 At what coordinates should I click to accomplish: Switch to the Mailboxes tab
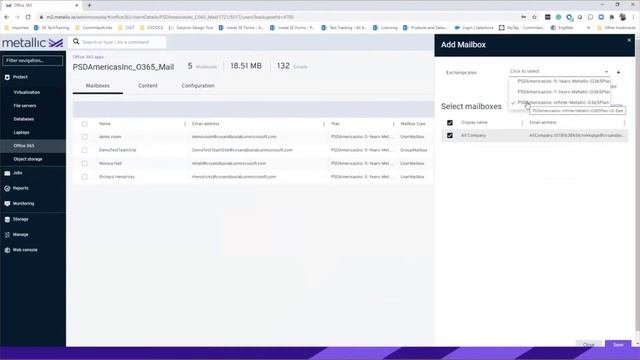[x=98, y=86]
